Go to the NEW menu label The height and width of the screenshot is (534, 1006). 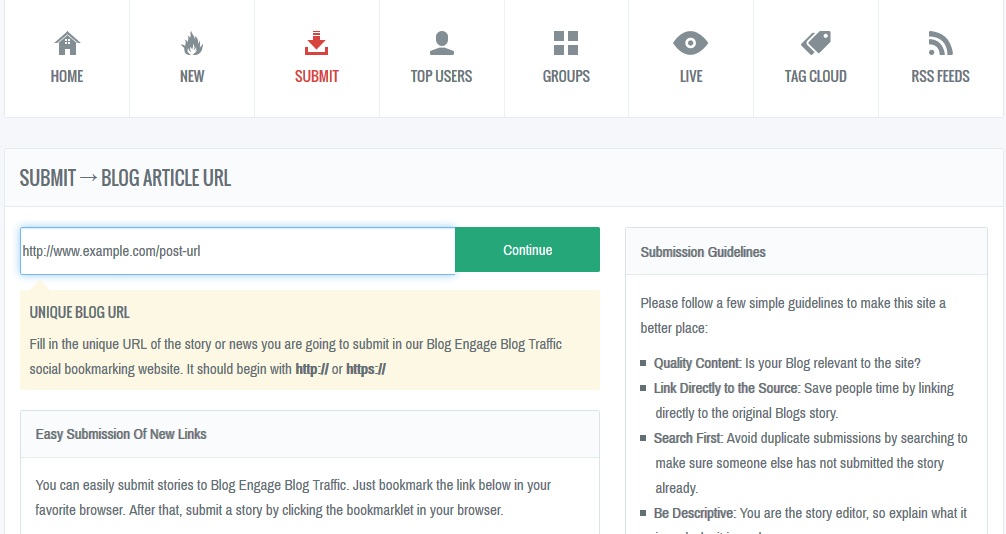coord(192,76)
